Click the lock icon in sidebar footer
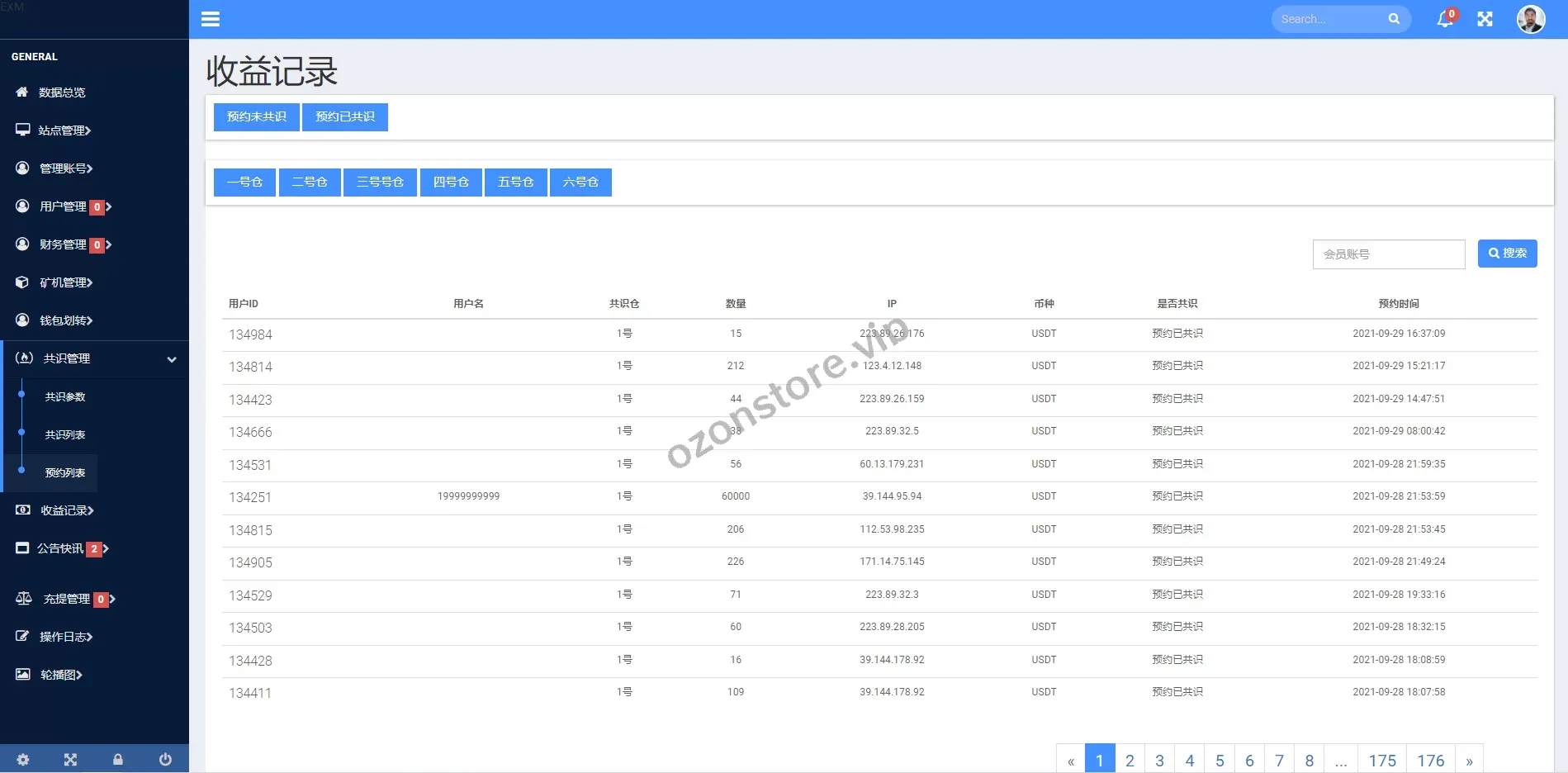Image resolution: width=1568 pixels, height=773 pixels. tap(118, 760)
